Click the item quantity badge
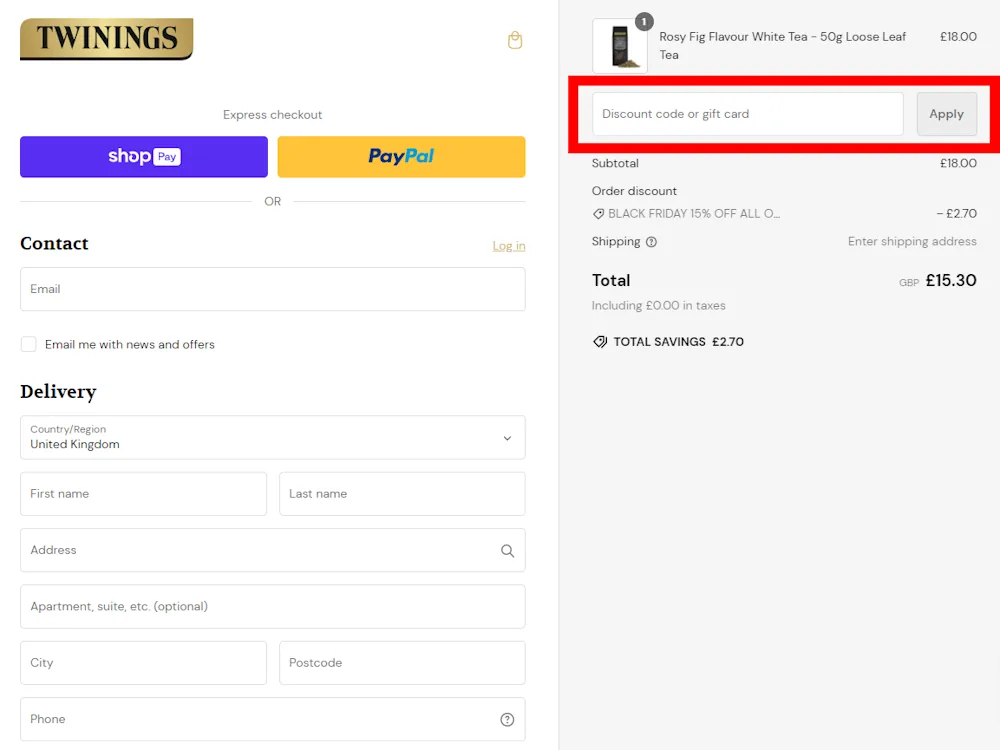The image size is (1000, 750). click(644, 22)
